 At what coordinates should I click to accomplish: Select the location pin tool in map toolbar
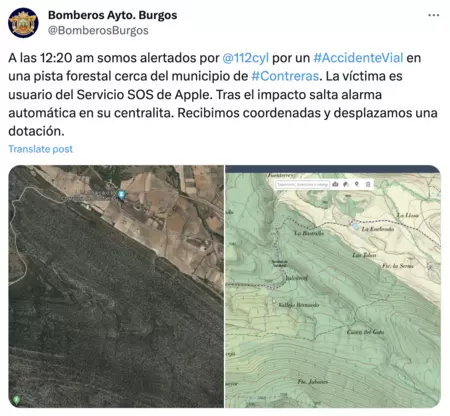[x=357, y=184]
